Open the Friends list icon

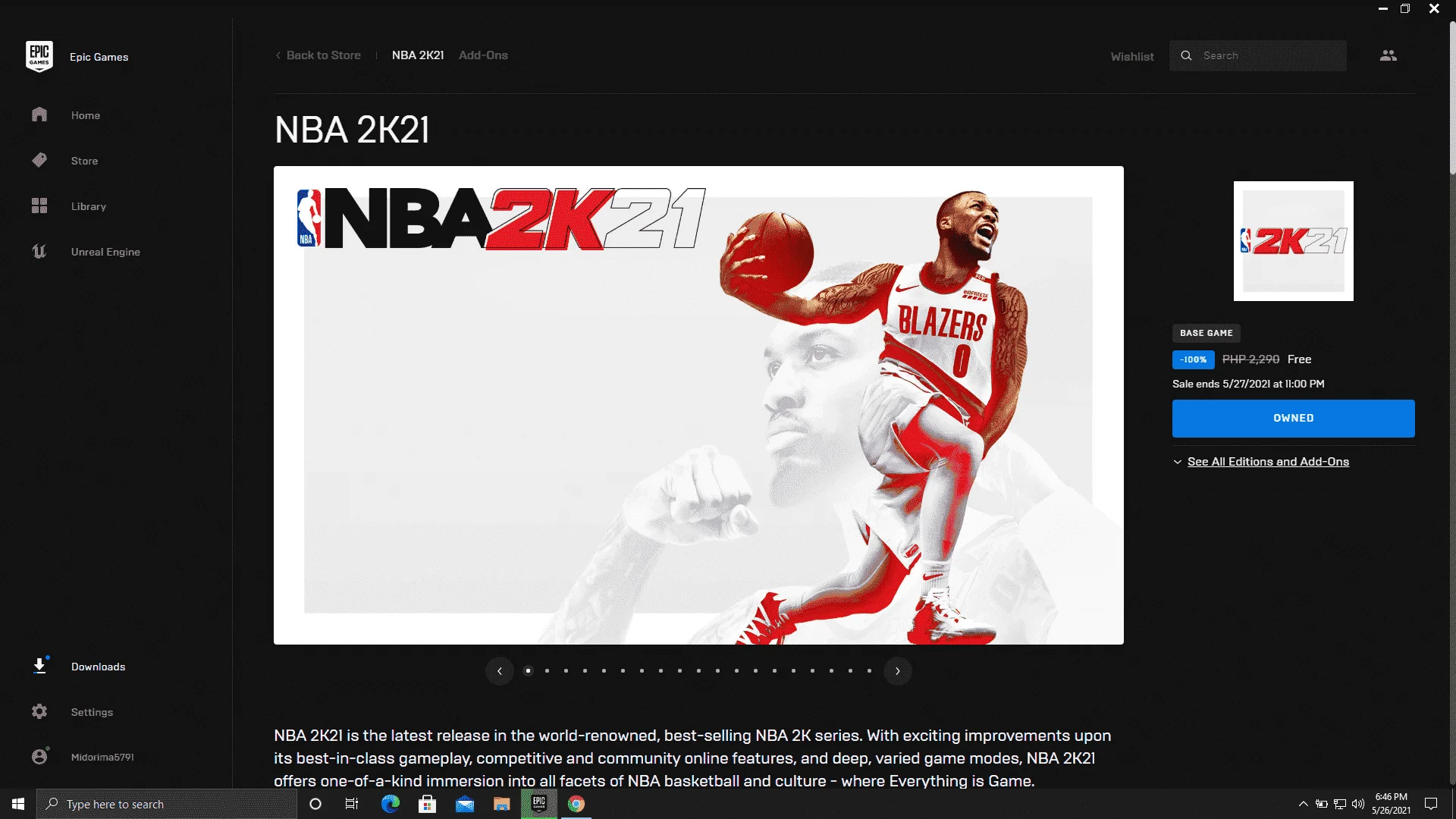point(1389,55)
